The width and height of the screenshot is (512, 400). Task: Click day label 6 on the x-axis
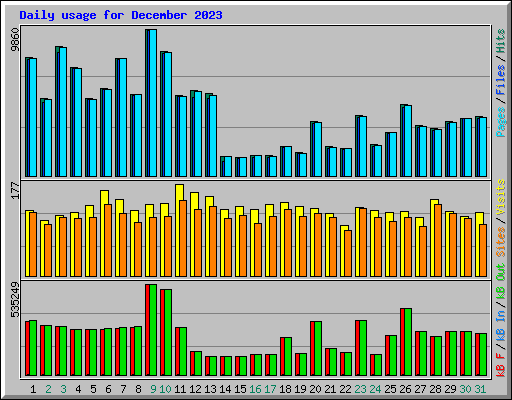pos(108,389)
